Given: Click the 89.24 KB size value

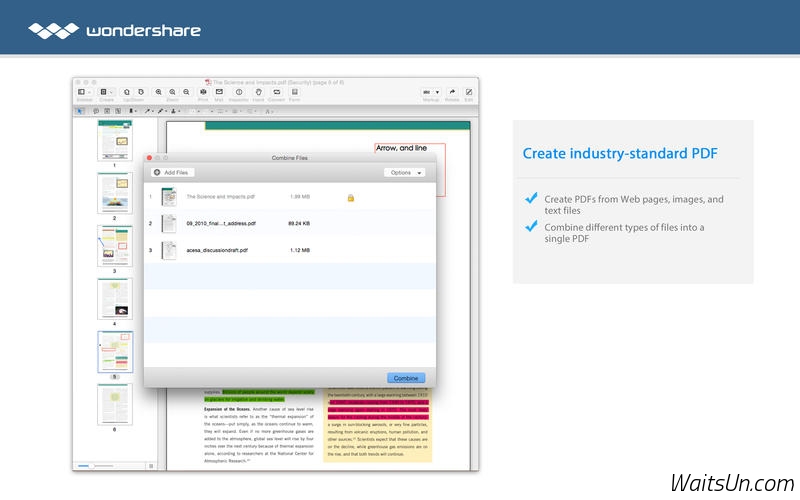Looking at the screenshot, I should (x=299, y=223).
